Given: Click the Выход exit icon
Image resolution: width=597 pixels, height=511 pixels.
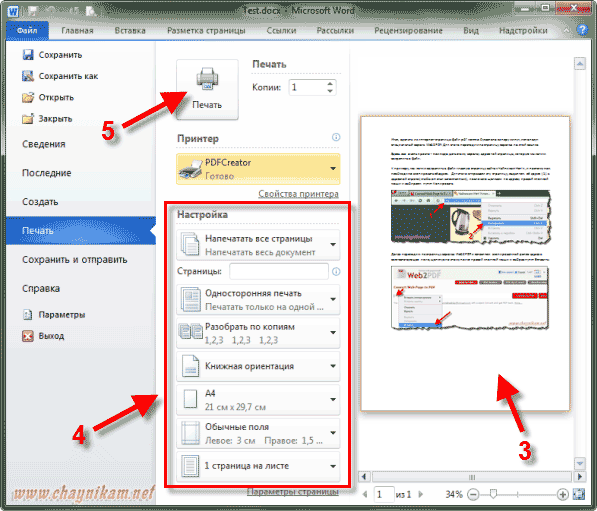Looking at the screenshot, I should (28, 336).
